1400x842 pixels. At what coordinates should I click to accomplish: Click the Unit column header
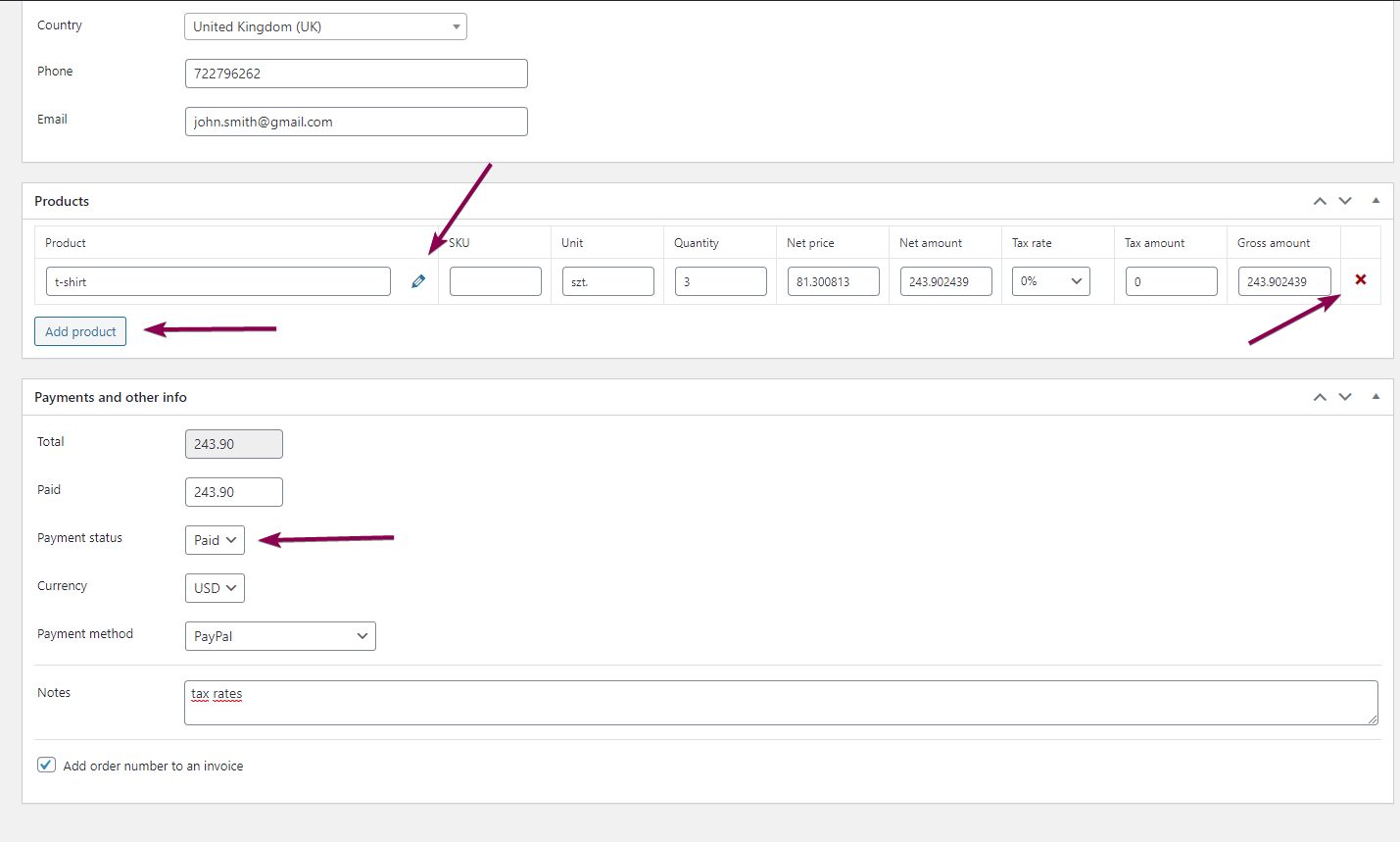click(572, 243)
